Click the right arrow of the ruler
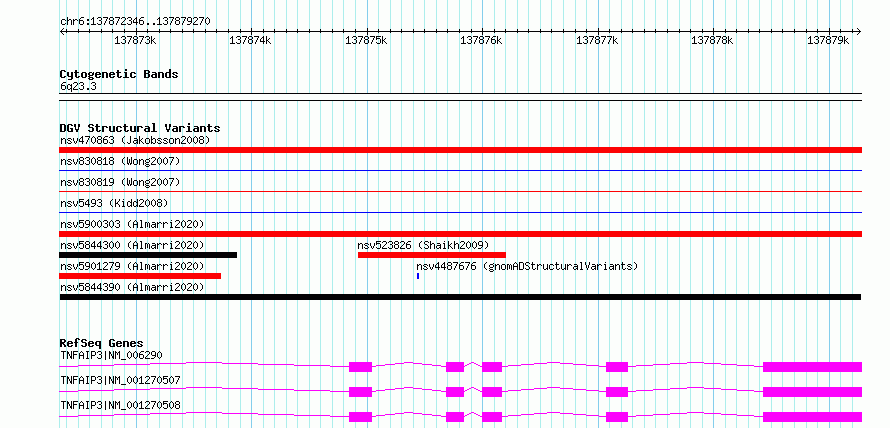890x428 pixels. (x=858, y=31)
